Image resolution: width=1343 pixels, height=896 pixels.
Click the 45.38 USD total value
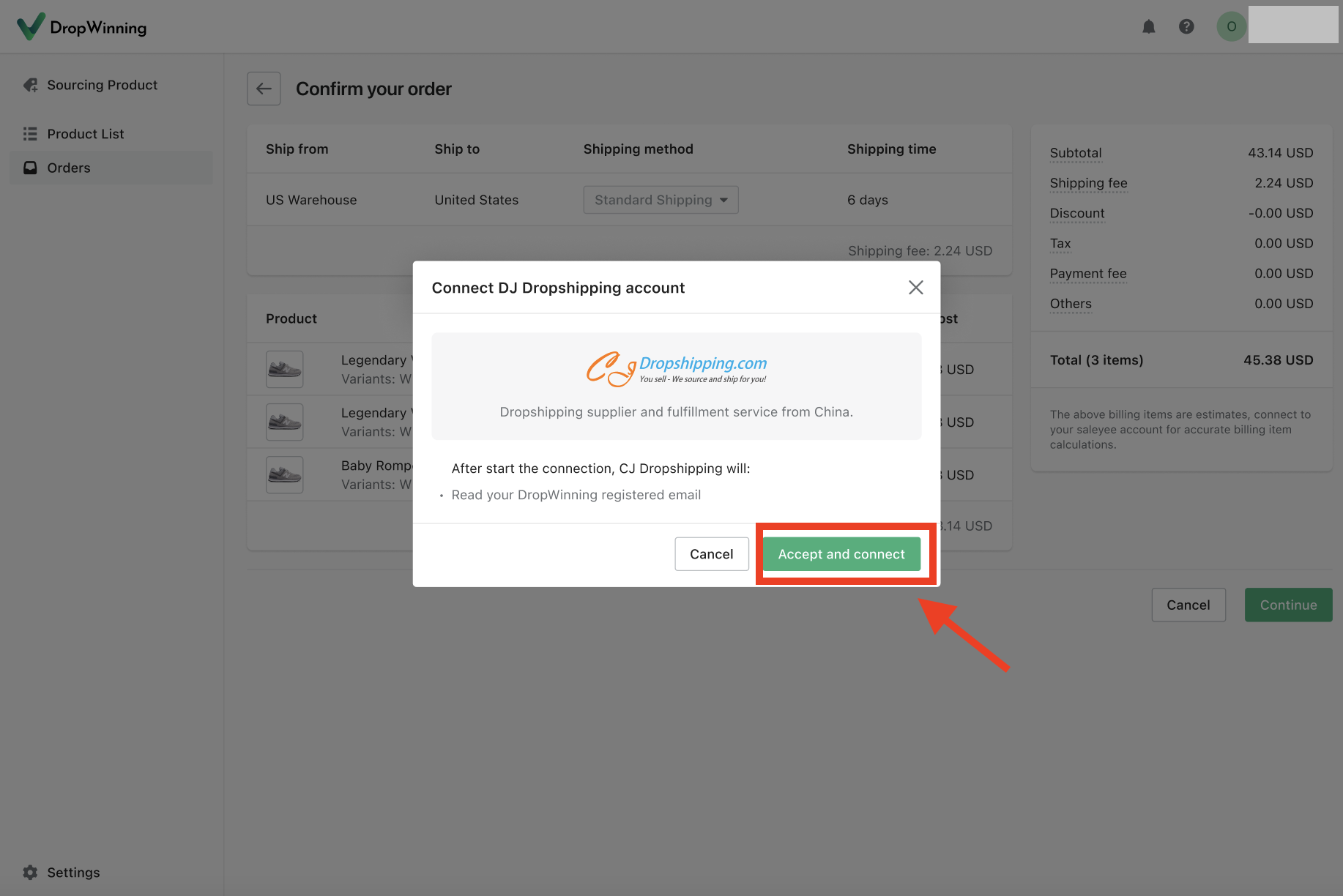pyautogui.click(x=1278, y=360)
